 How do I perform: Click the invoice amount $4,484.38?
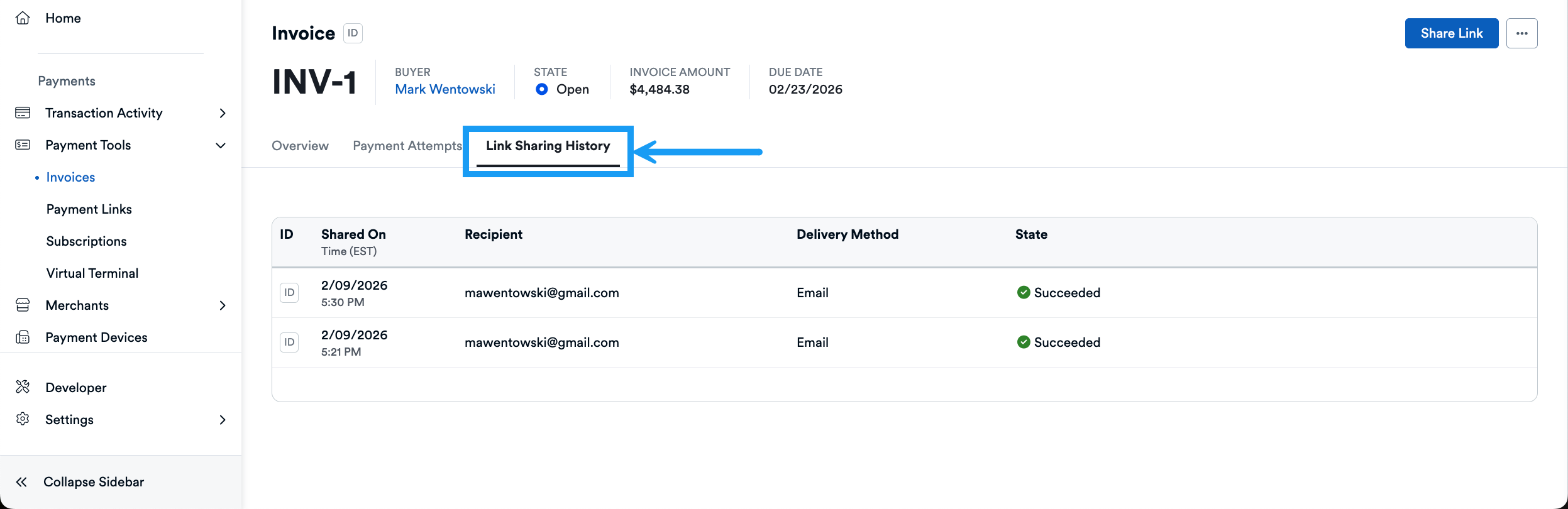click(x=660, y=89)
